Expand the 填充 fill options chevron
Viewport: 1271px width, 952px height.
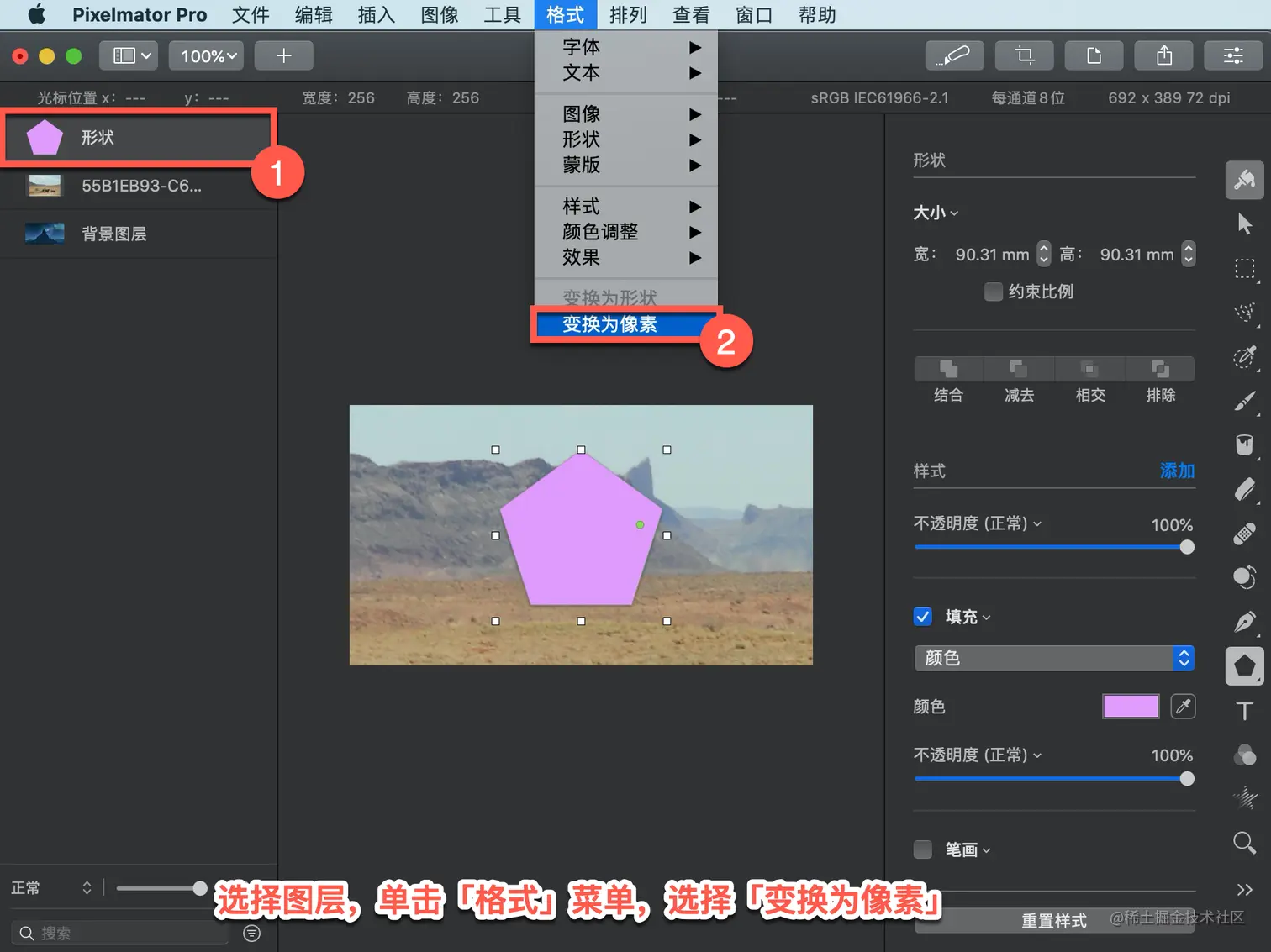point(987,618)
